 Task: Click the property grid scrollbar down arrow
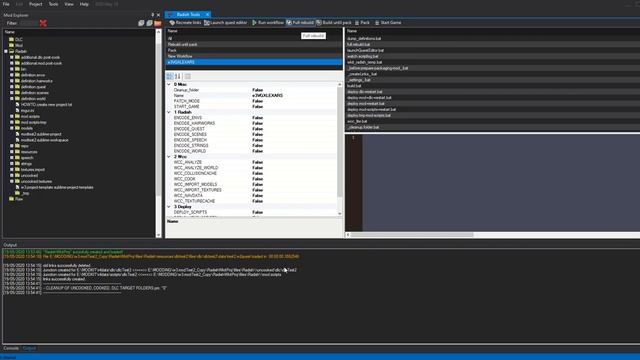[340, 213]
